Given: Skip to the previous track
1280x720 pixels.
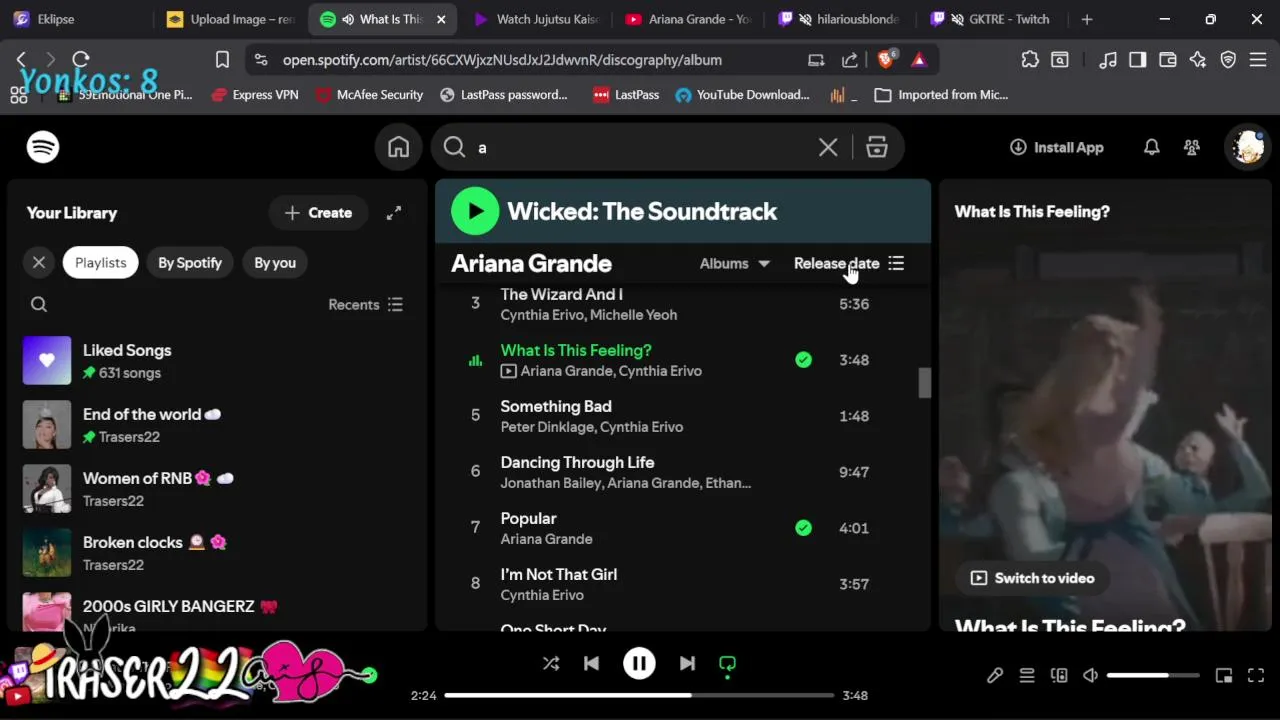Looking at the screenshot, I should coord(592,663).
